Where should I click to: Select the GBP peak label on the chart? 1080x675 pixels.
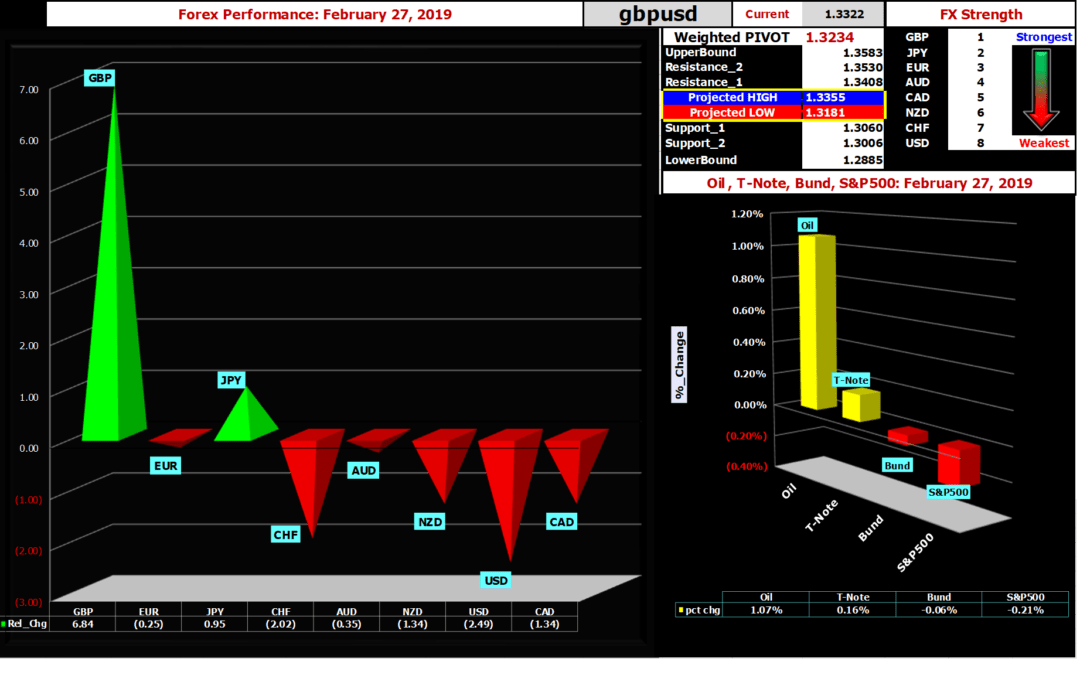[99, 77]
